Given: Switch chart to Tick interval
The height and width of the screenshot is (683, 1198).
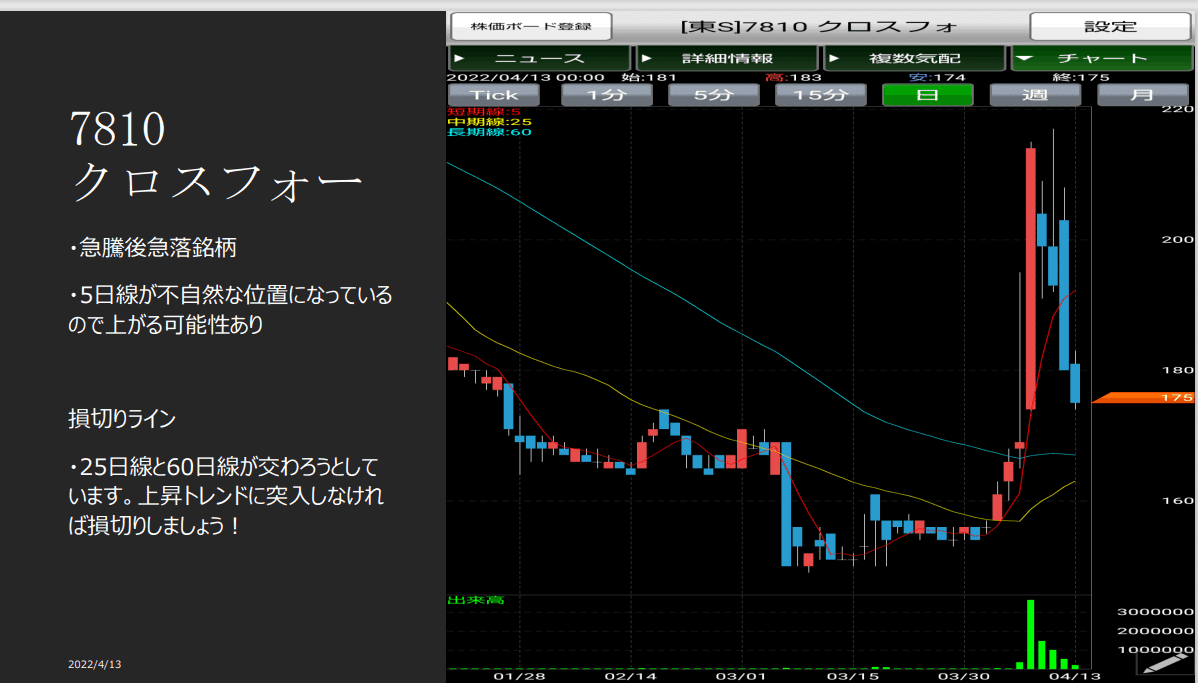Looking at the screenshot, I should [x=494, y=95].
